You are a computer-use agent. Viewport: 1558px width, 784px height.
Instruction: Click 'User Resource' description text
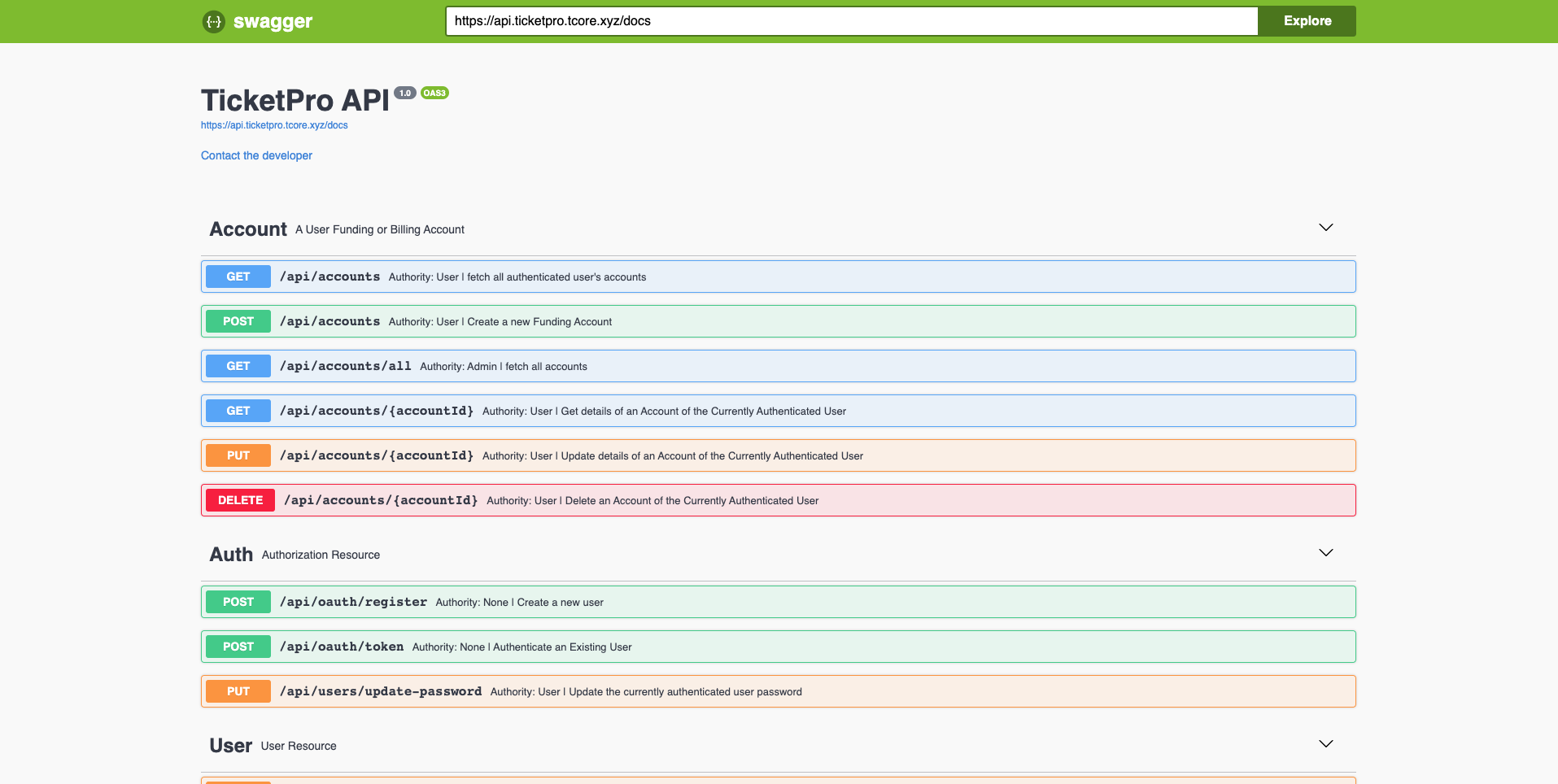pyautogui.click(x=299, y=747)
